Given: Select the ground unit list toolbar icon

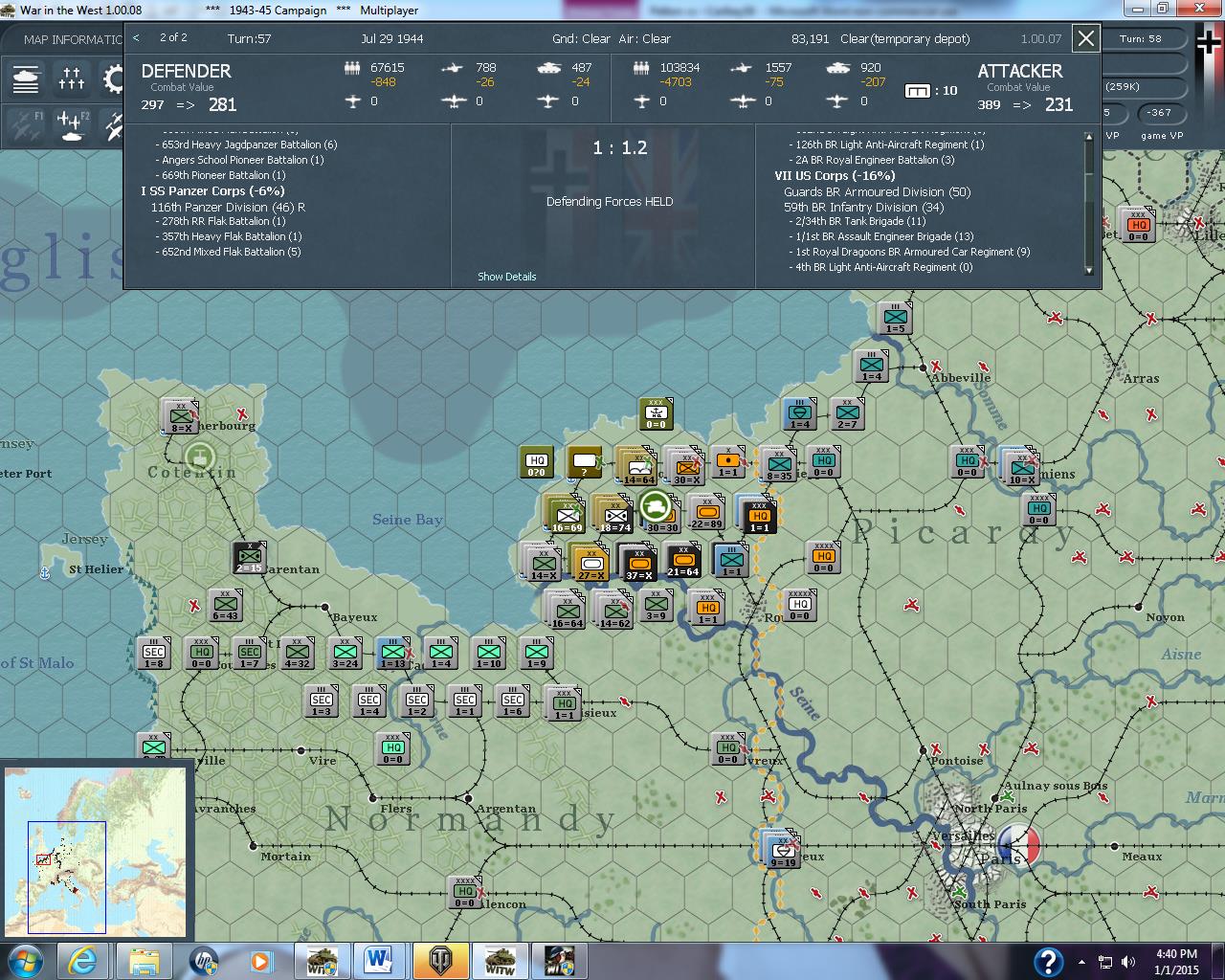Looking at the screenshot, I should point(26,79).
